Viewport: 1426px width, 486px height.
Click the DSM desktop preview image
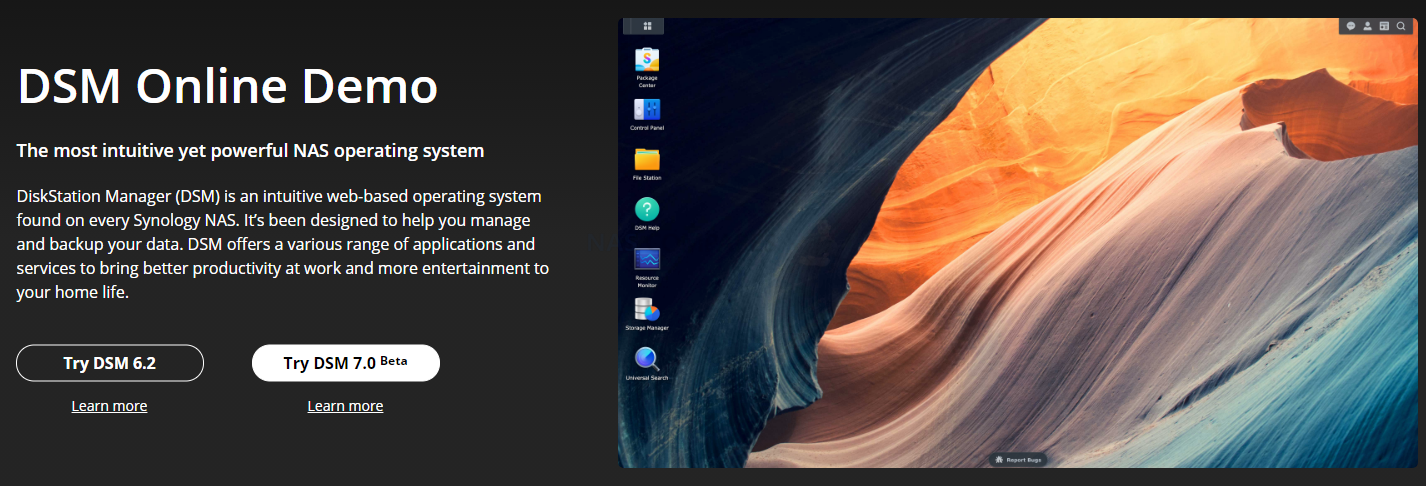tap(1017, 242)
